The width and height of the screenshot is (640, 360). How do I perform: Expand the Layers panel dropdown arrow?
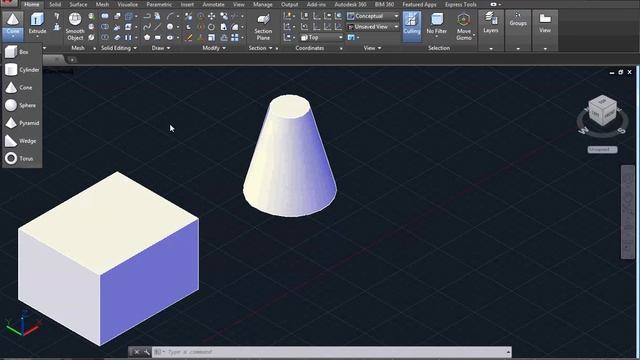(x=491, y=49)
